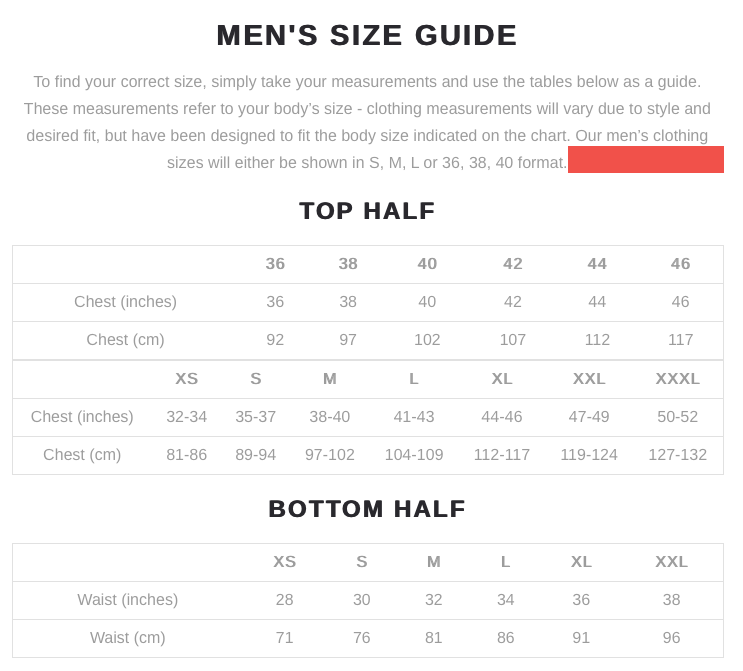Click chest cm value 102
The height and width of the screenshot is (671, 743).
427,340
